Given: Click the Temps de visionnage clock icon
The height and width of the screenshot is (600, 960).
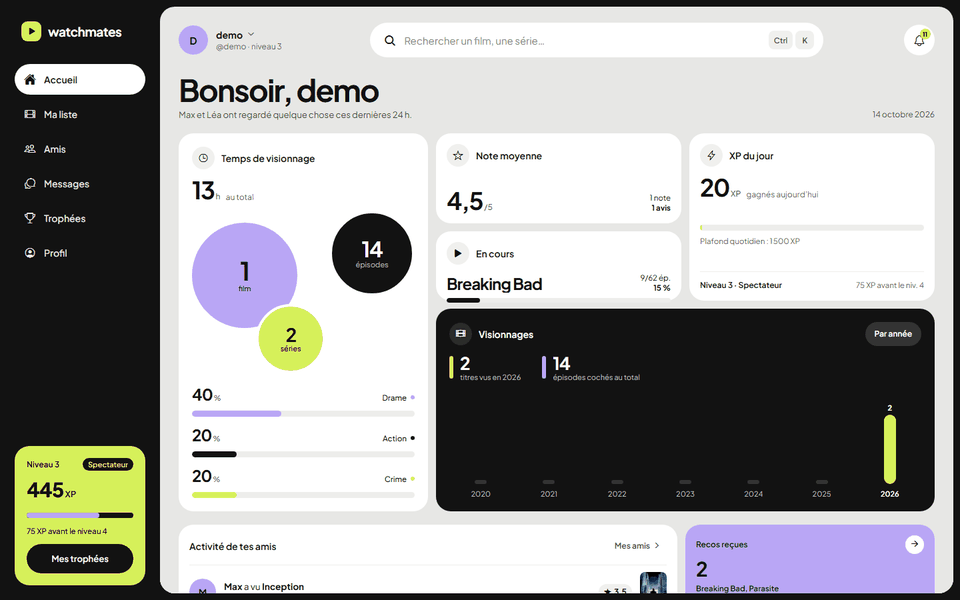Looking at the screenshot, I should 203,158.
